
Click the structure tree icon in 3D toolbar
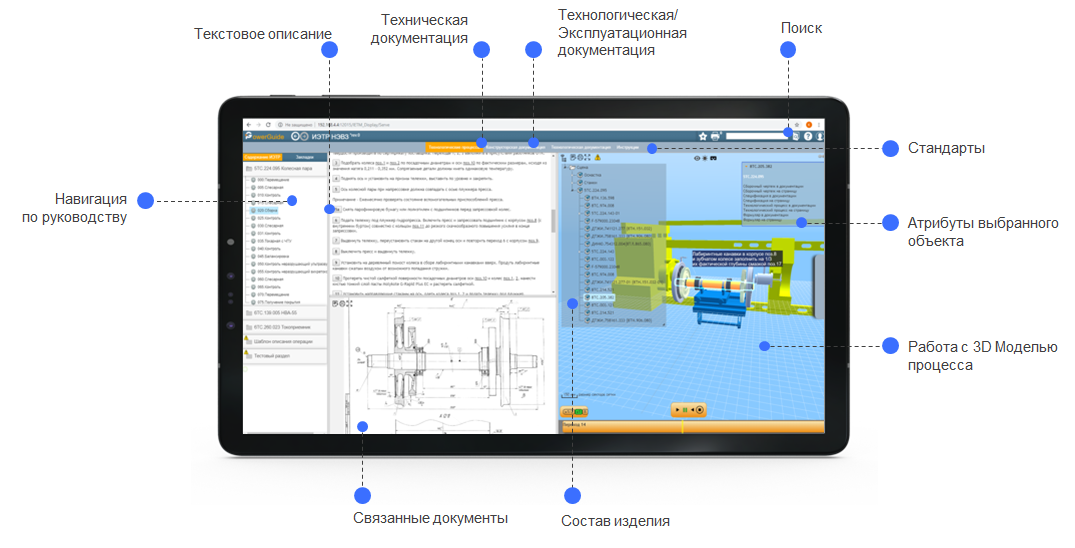pyautogui.click(x=564, y=158)
